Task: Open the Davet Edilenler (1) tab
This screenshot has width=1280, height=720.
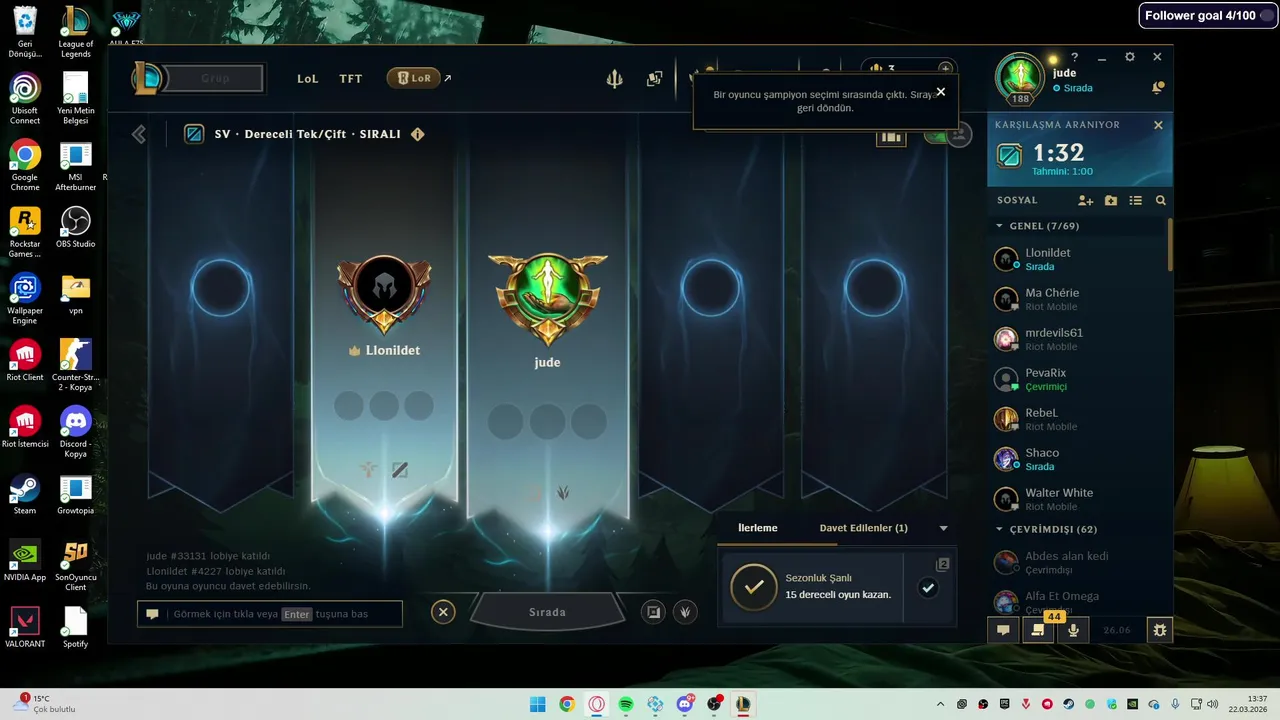Action: point(863,528)
